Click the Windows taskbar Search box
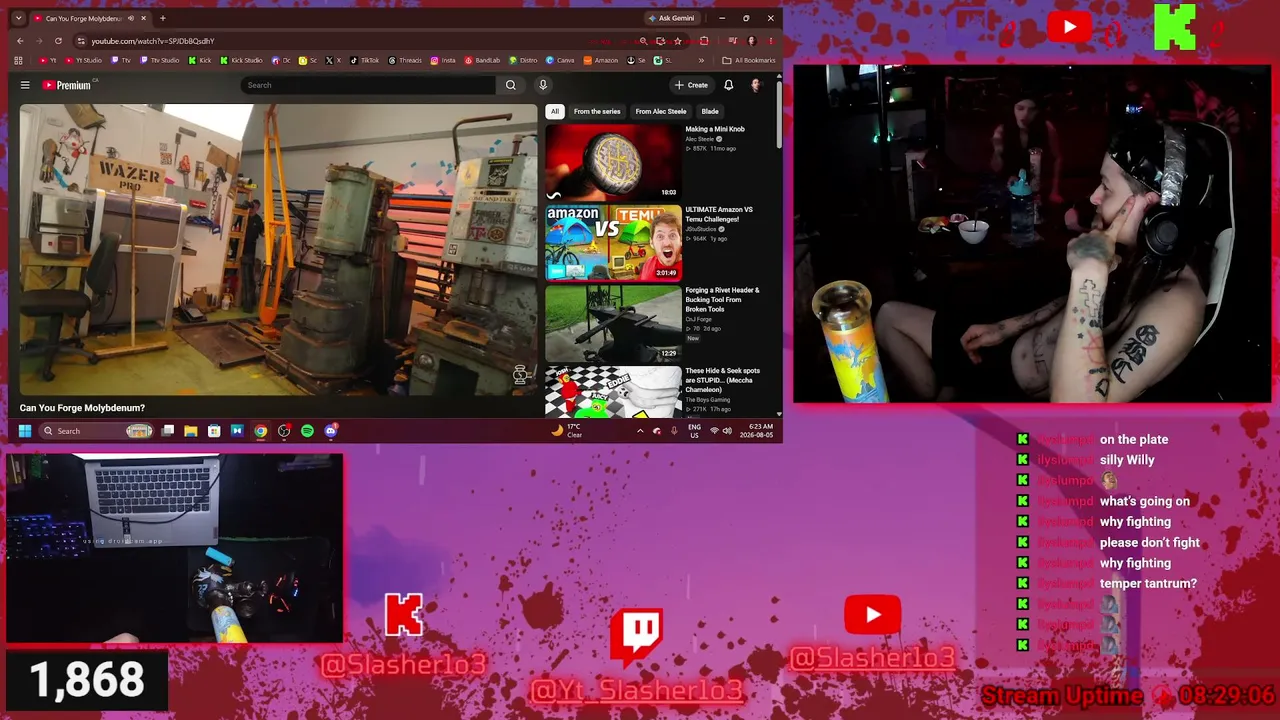Screen dimensions: 1280x720 point(96,431)
